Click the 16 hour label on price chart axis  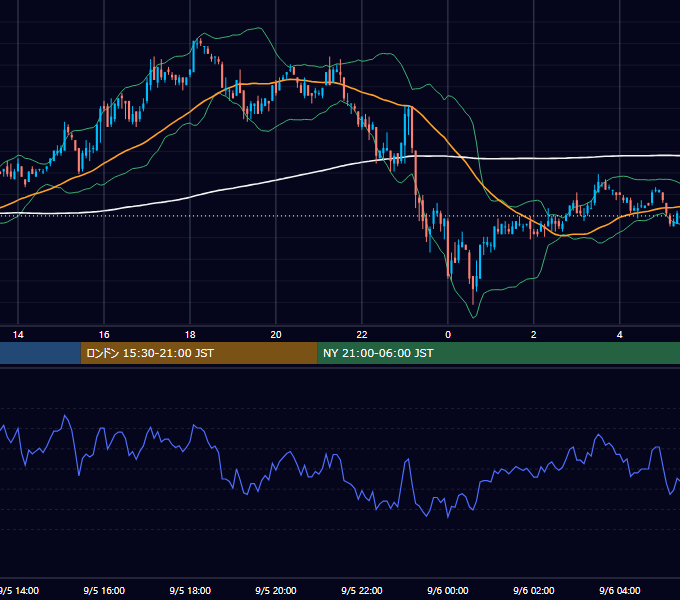[104, 335]
